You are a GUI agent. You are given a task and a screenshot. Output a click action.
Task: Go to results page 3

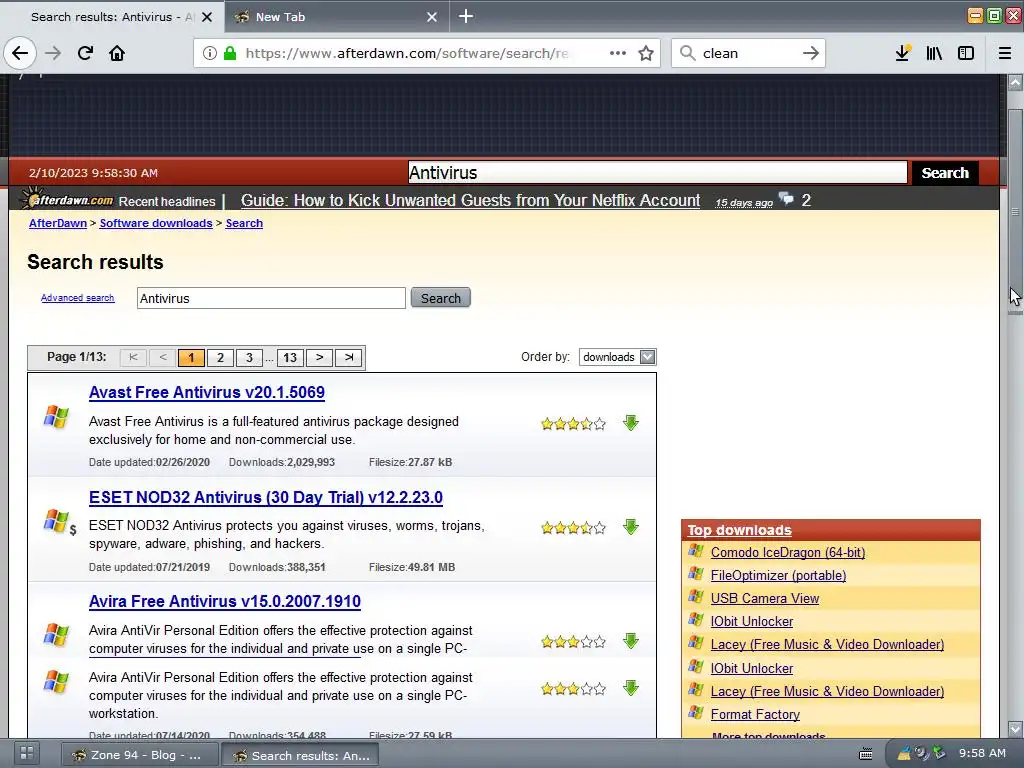(x=249, y=358)
